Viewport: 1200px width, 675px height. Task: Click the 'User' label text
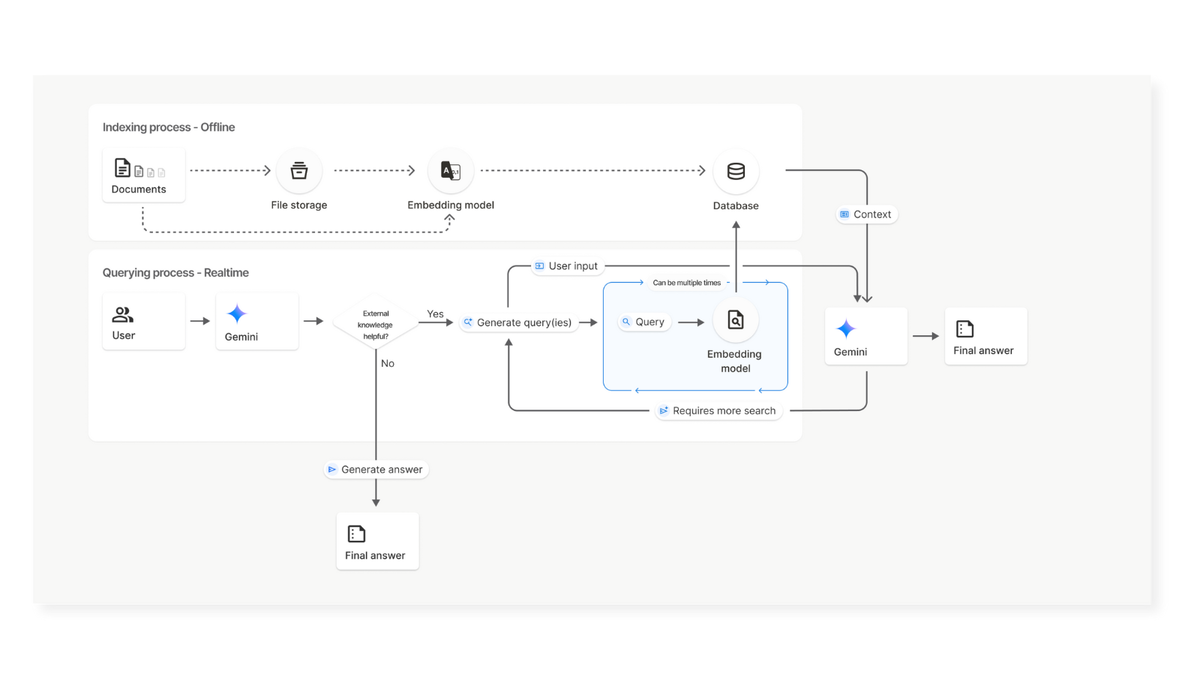point(124,336)
